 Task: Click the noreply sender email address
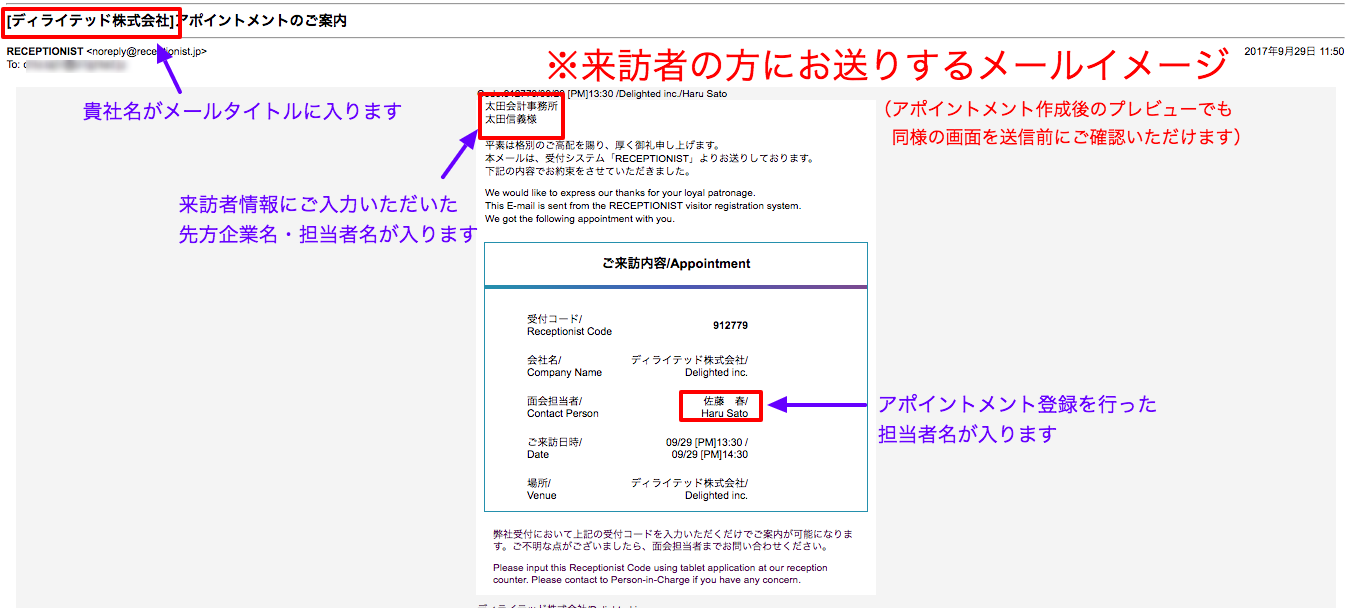tap(147, 51)
